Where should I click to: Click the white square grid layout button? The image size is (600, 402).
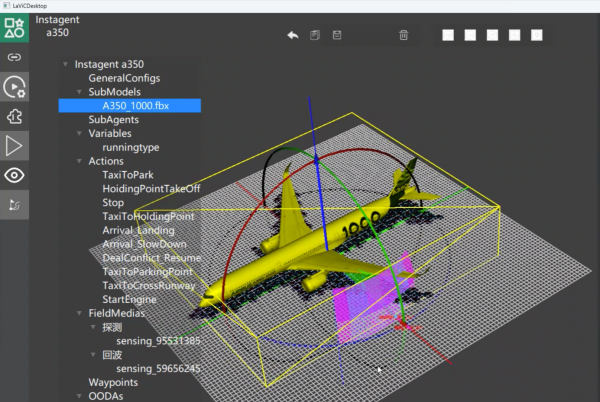(514, 35)
